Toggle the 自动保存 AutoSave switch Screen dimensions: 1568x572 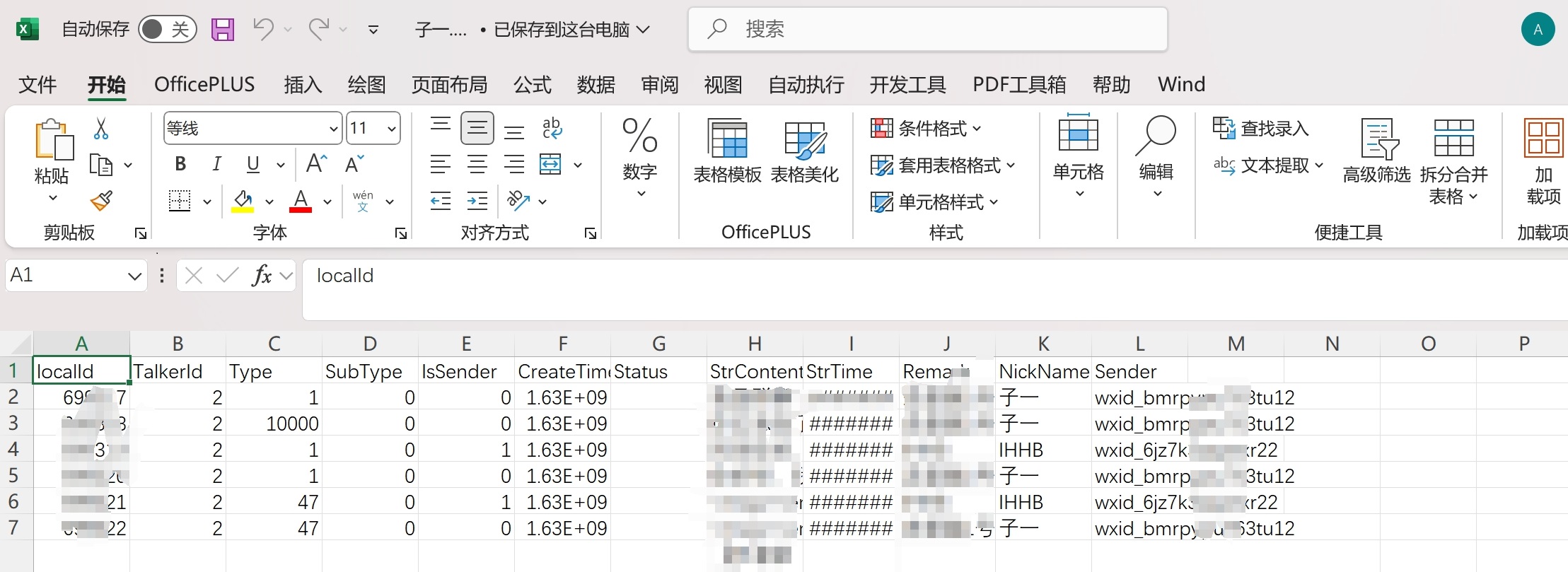point(167,30)
